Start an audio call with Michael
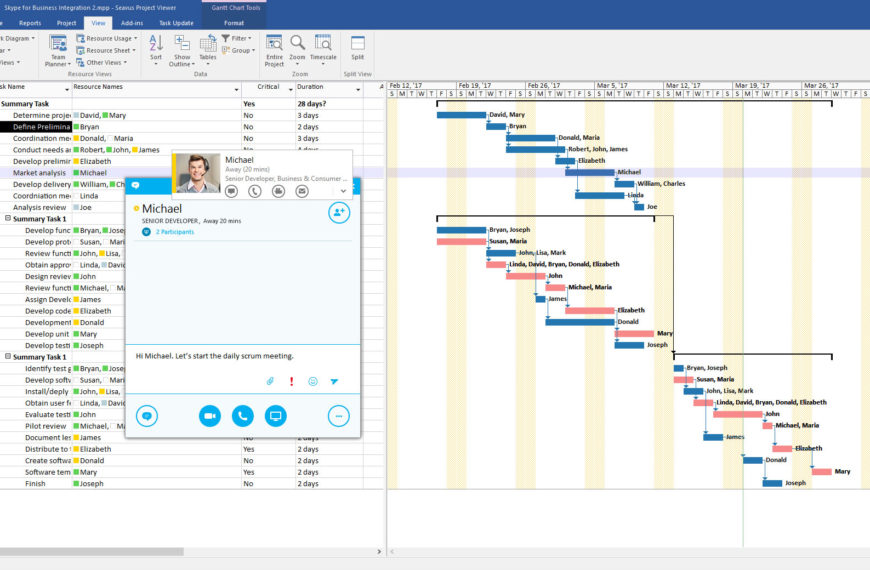Screen dimensions: 870x570 pyautogui.click(x=242, y=416)
